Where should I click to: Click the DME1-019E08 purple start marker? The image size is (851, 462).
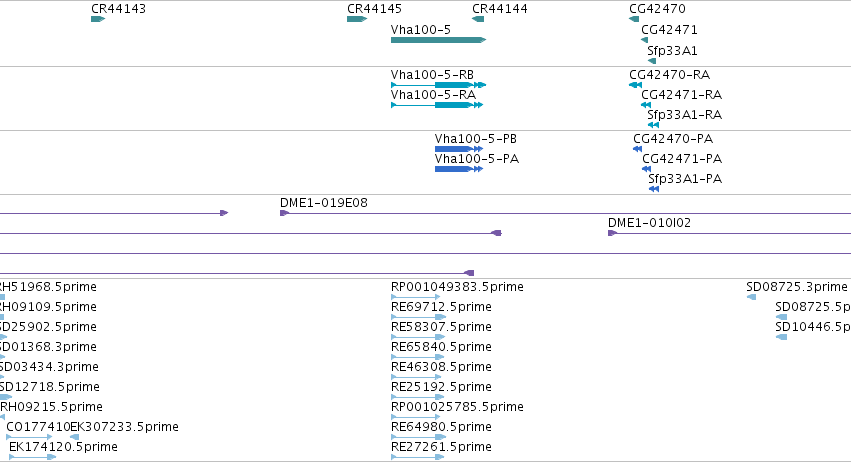tap(284, 213)
